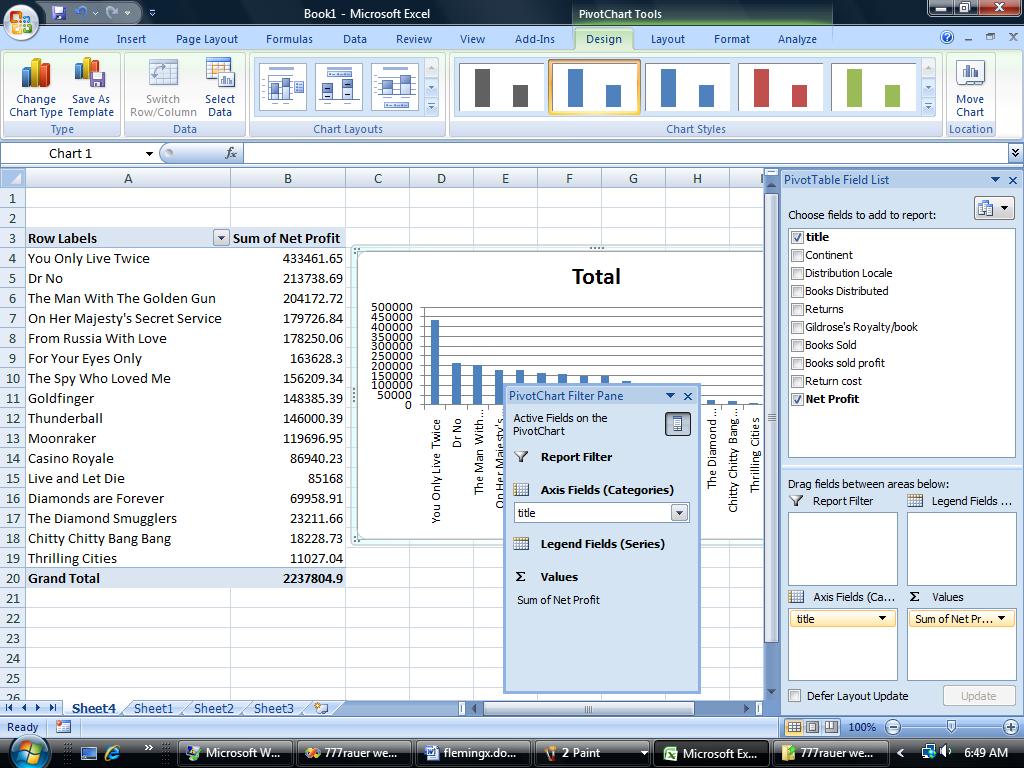The height and width of the screenshot is (768, 1024).
Task: Uncheck the title field checkbox
Action: 797,237
